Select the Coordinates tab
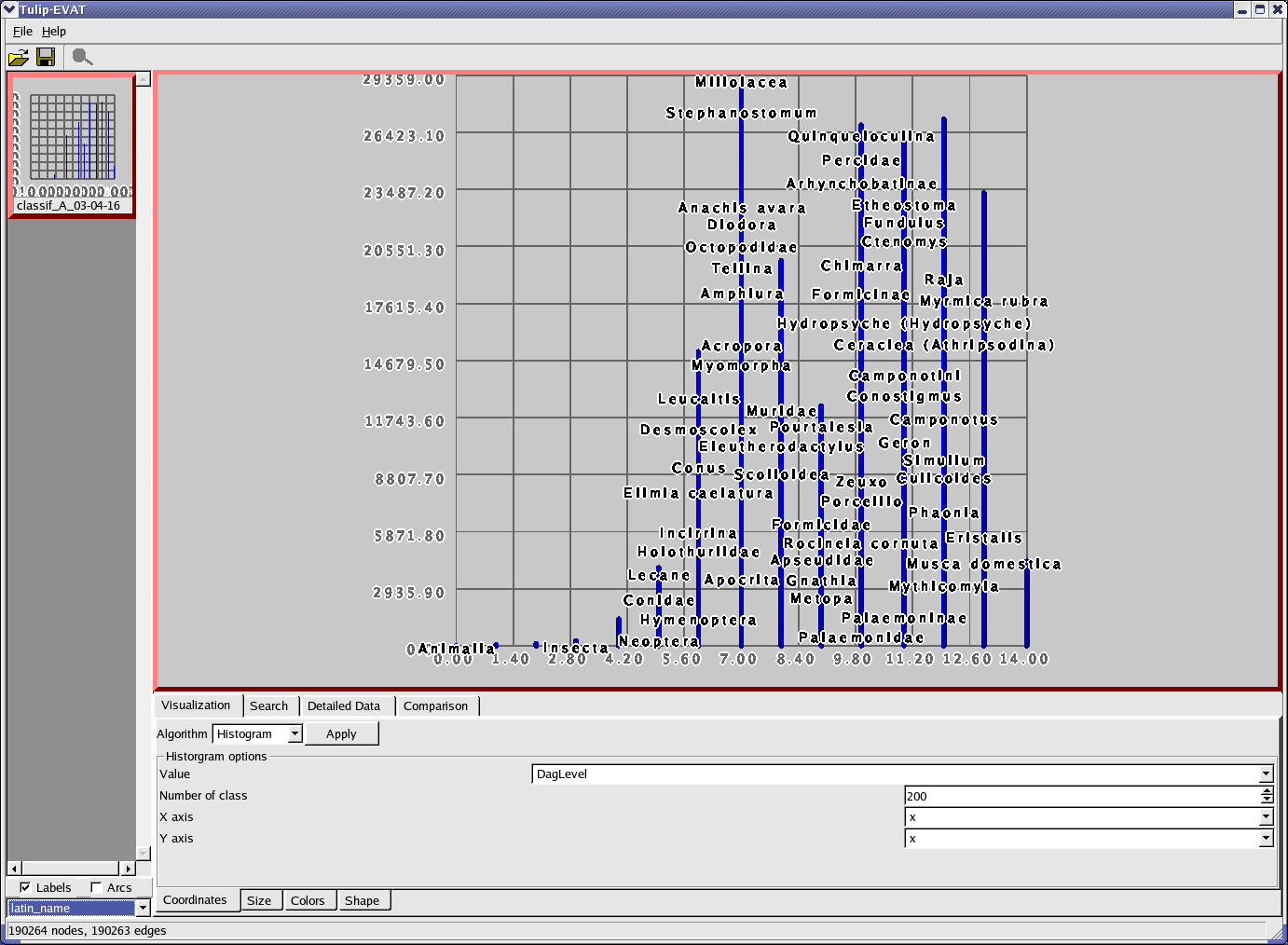Screen dimensions: 1288x945 (x=195, y=900)
